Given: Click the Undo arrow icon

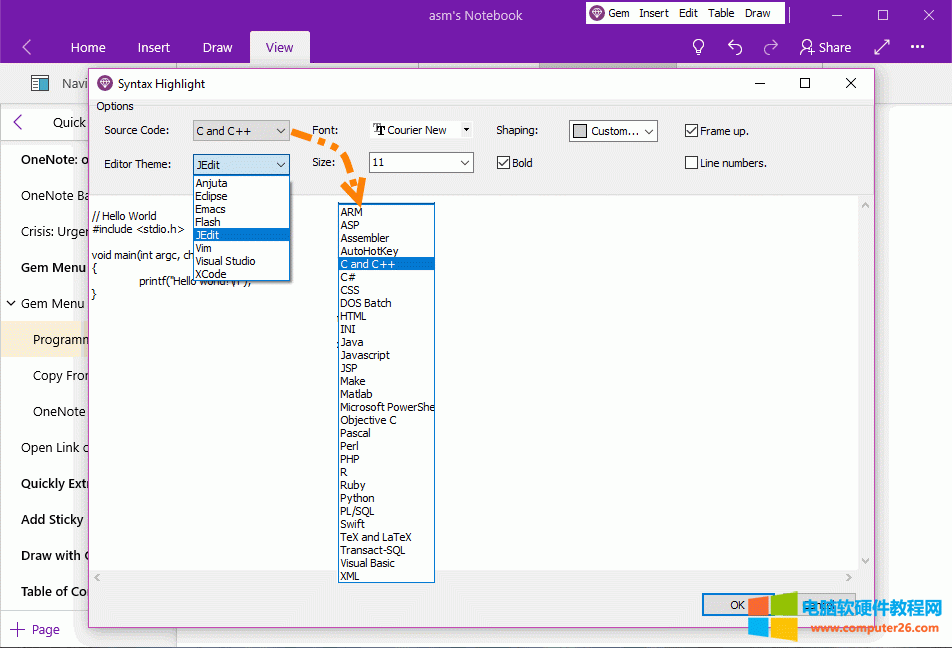Looking at the screenshot, I should [735, 47].
